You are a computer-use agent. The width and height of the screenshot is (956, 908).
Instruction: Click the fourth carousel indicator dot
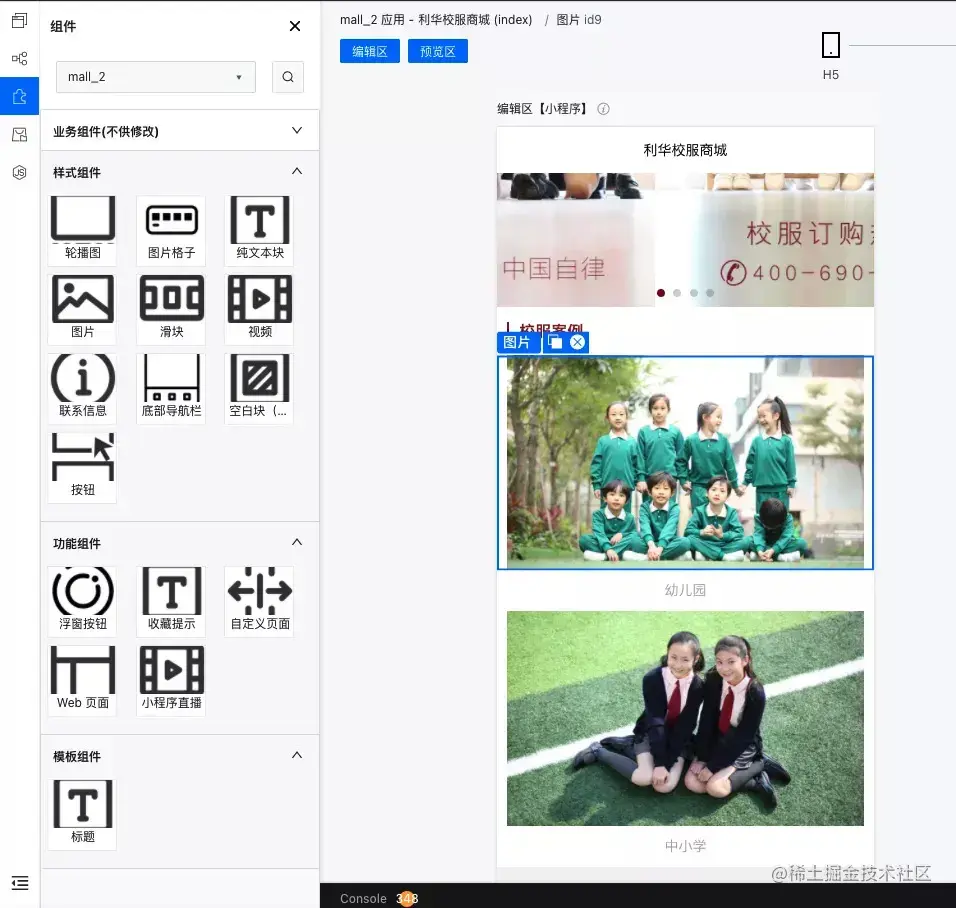[x=710, y=293]
